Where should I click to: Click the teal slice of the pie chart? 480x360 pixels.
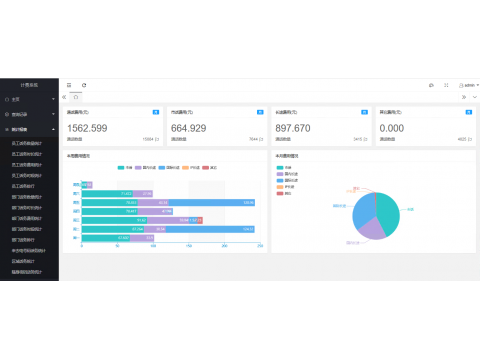click(388, 212)
